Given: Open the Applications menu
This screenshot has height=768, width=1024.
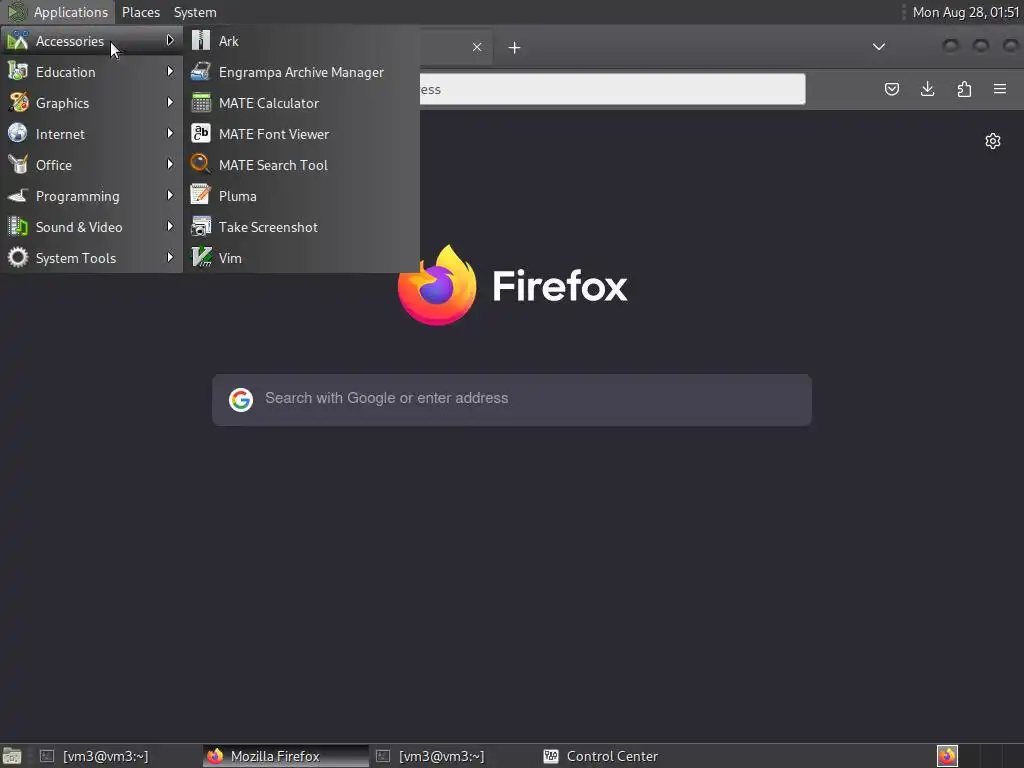Looking at the screenshot, I should tap(57, 12).
